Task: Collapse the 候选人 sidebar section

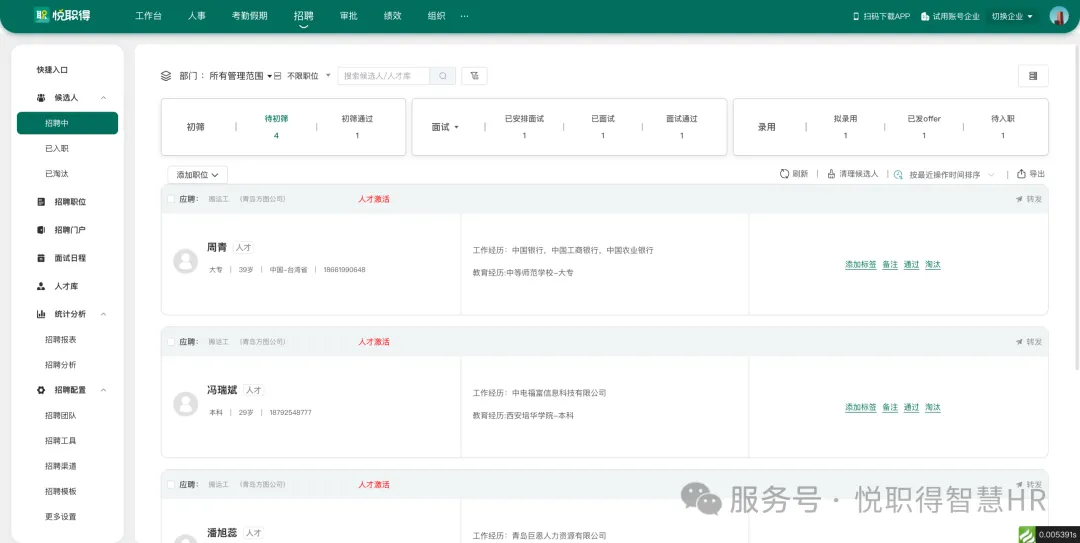Action: [103, 98]
